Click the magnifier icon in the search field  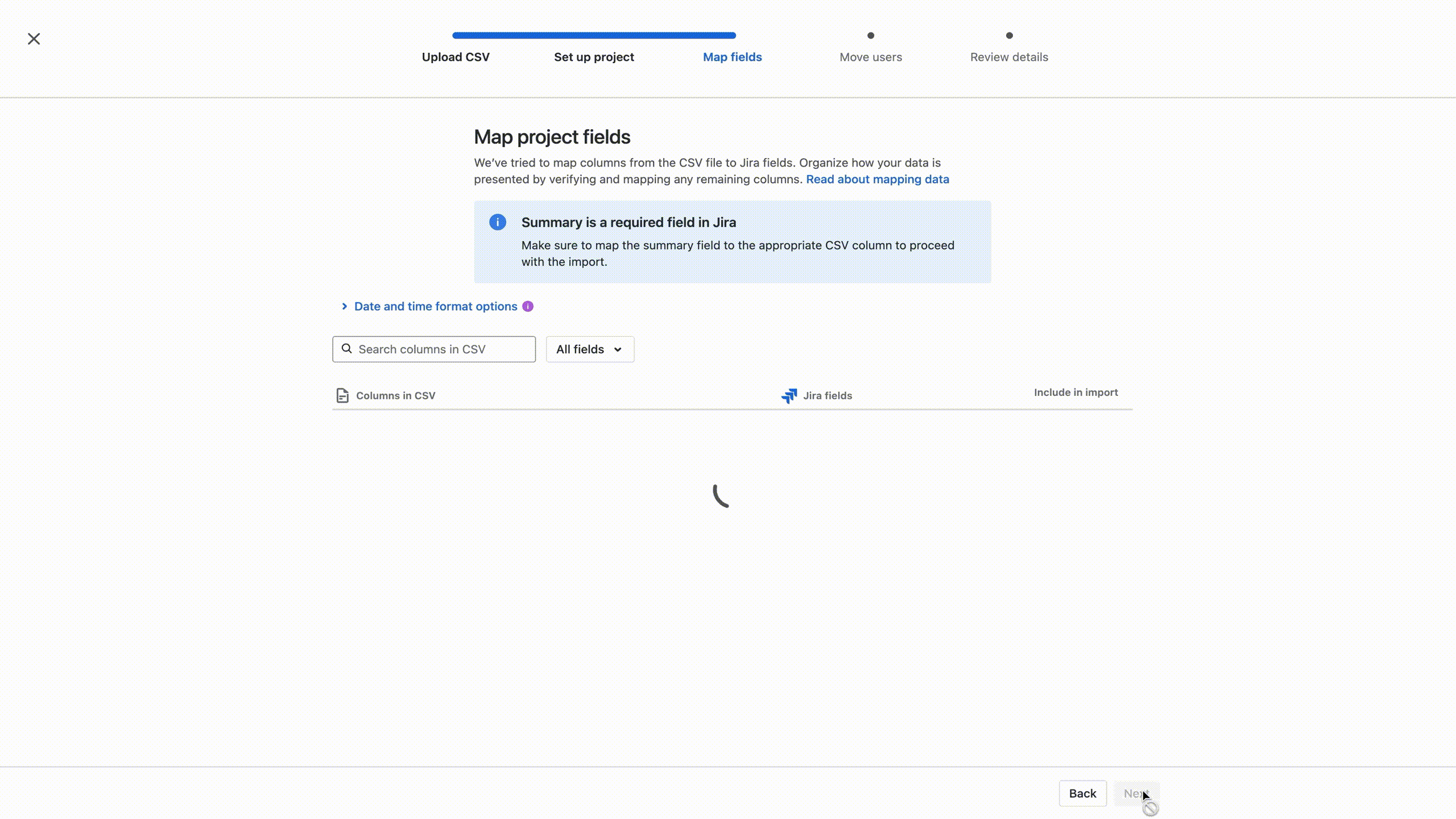click(x=347, y=349)
